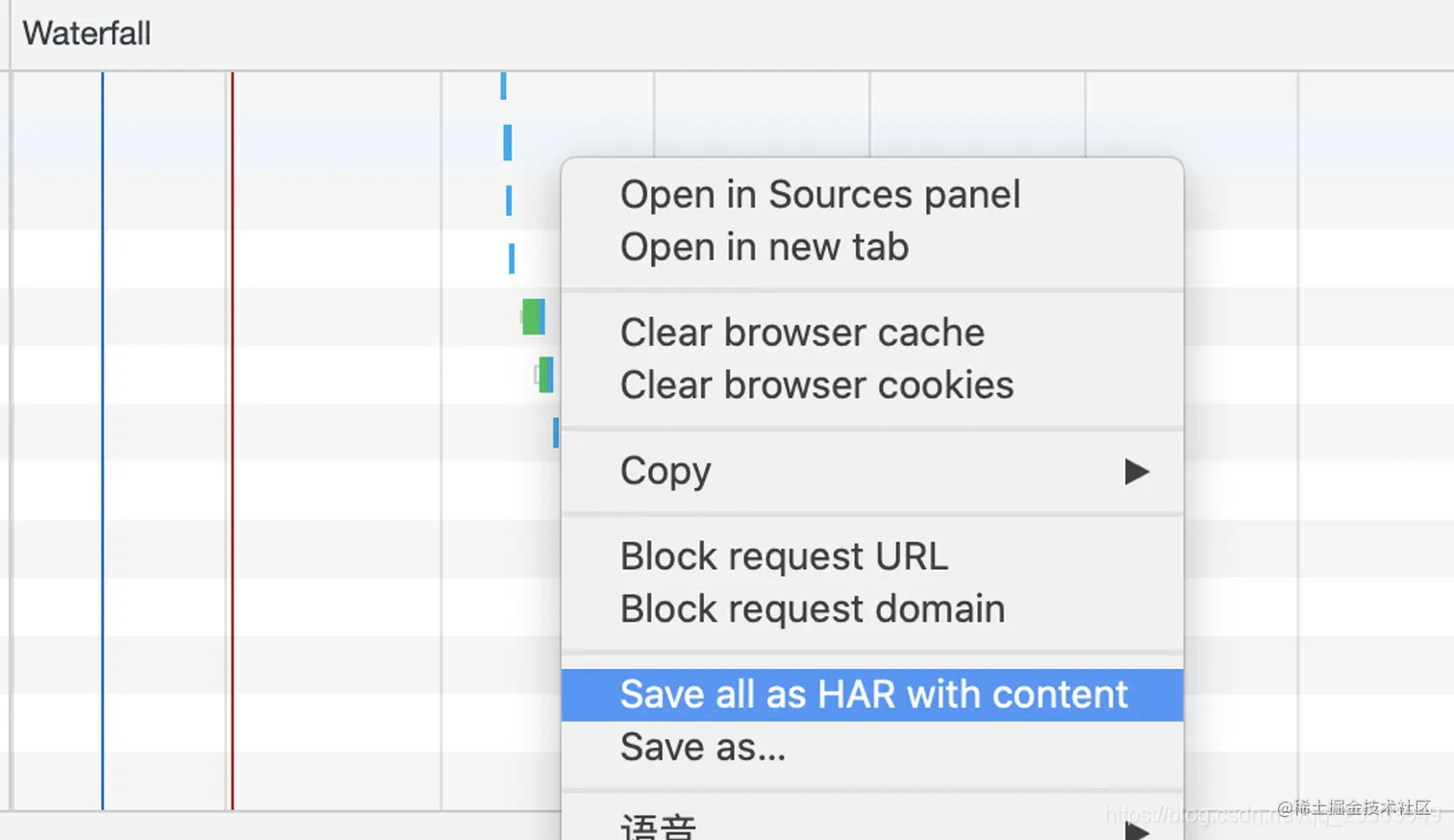Choose Open in new tab

(x=764, y=248)
